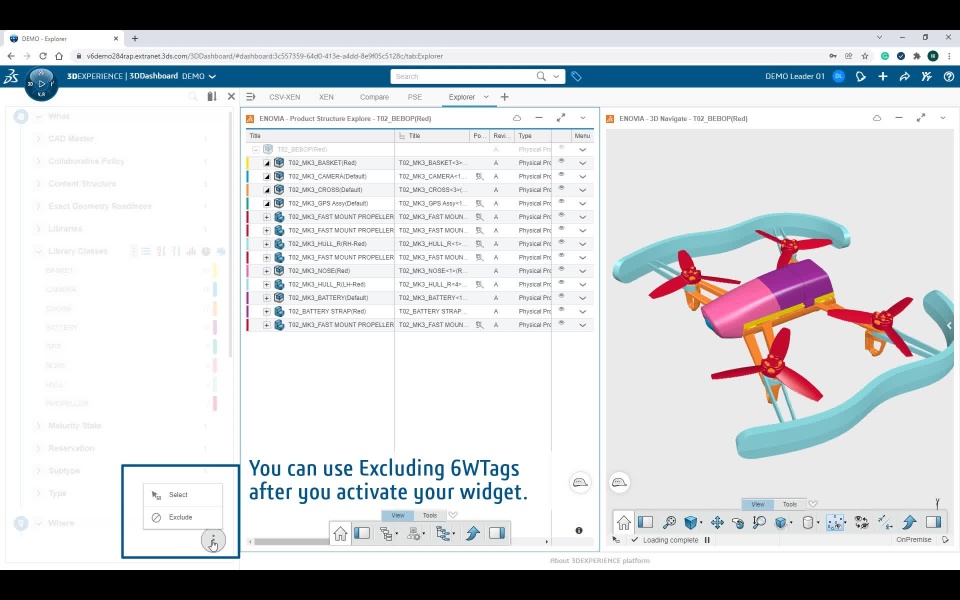
Task: Click About 3DEXPERIENCE platform link
Action: click(599, 560)
